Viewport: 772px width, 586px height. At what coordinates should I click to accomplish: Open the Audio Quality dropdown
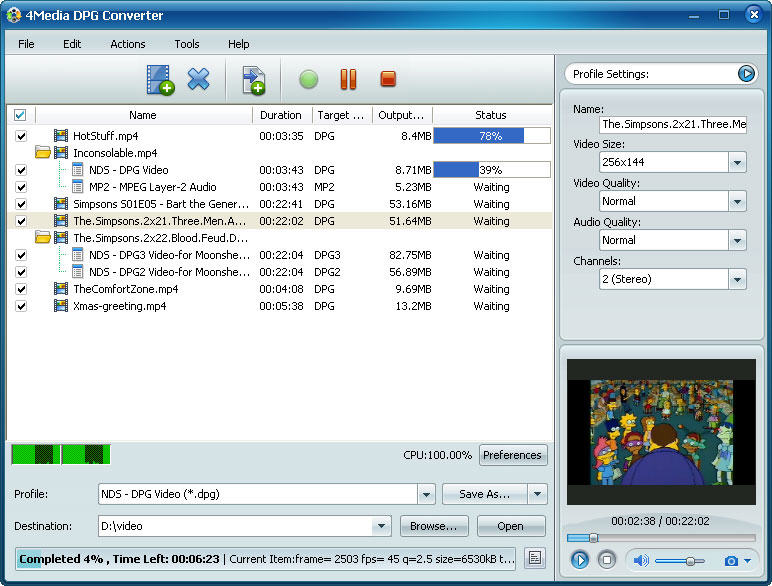click(737, 240)
